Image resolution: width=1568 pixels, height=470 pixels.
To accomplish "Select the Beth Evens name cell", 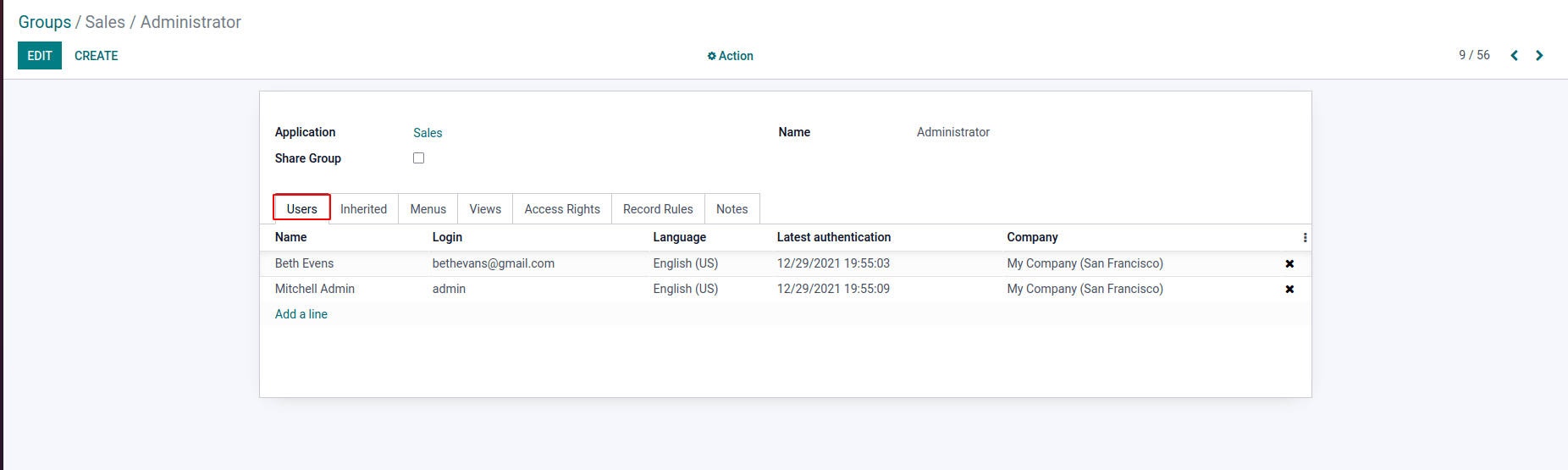I will tap(305, 263).
